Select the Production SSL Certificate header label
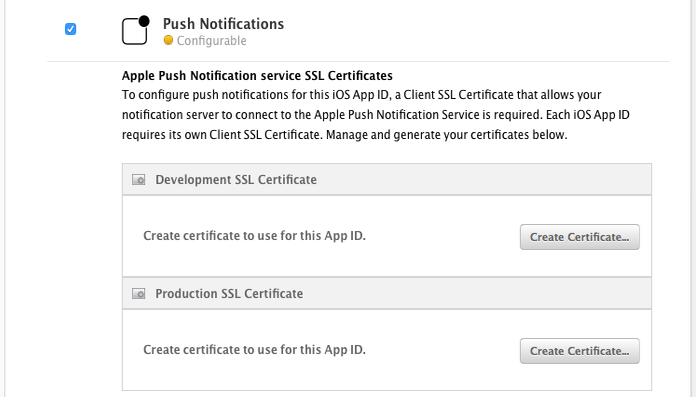 [x=229, y=294]
